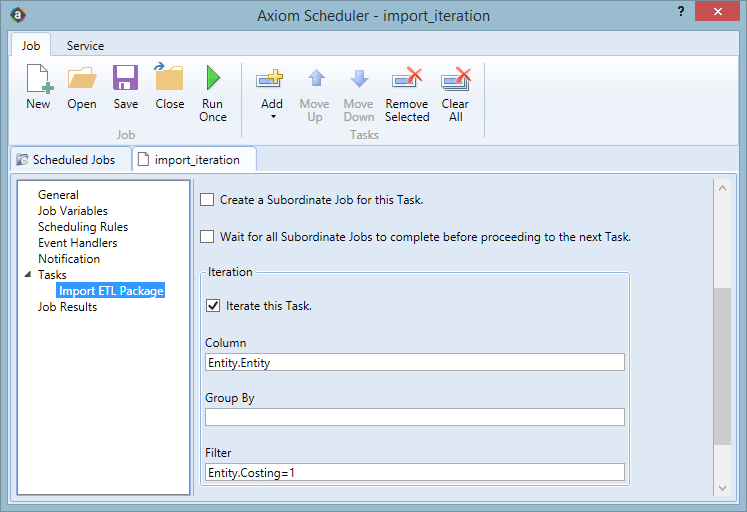Select Import ETL Package task
Image resolution: width=747 pixels, height=512 pixels.
point(111,291)
